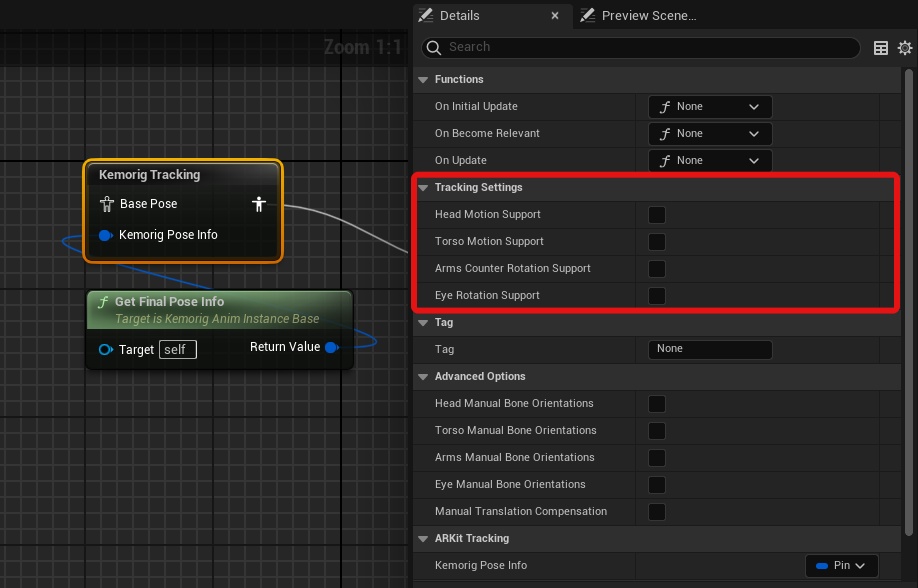This screenshot has width=918, height=588.
Task: Open the Details panel settings gear
Action: click(x=905, y=47)
